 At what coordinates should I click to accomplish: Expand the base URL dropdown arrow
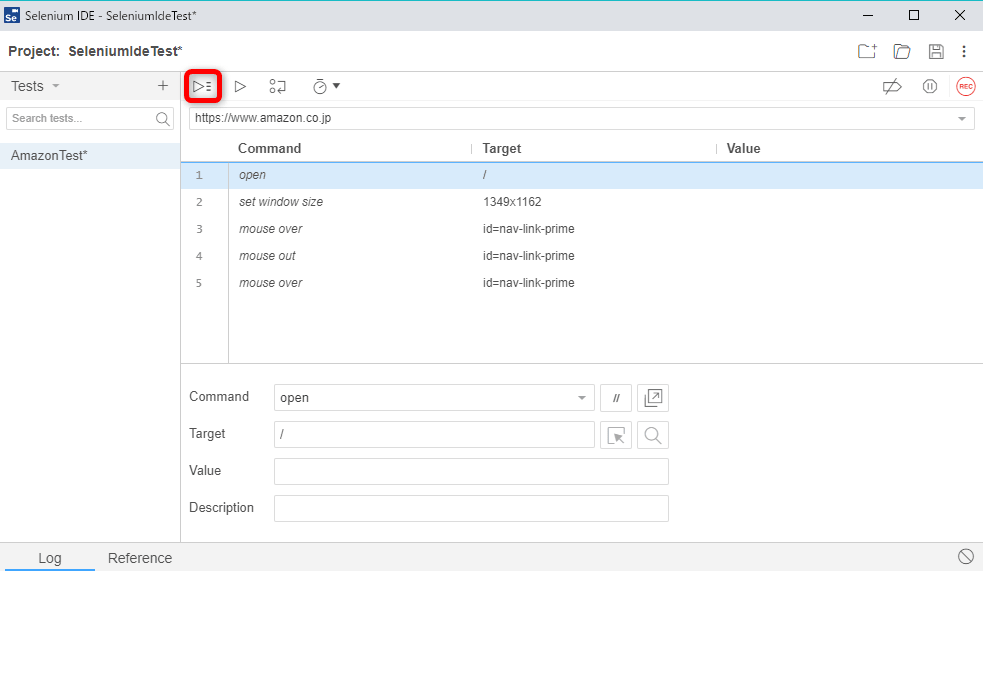coord(962,118)
